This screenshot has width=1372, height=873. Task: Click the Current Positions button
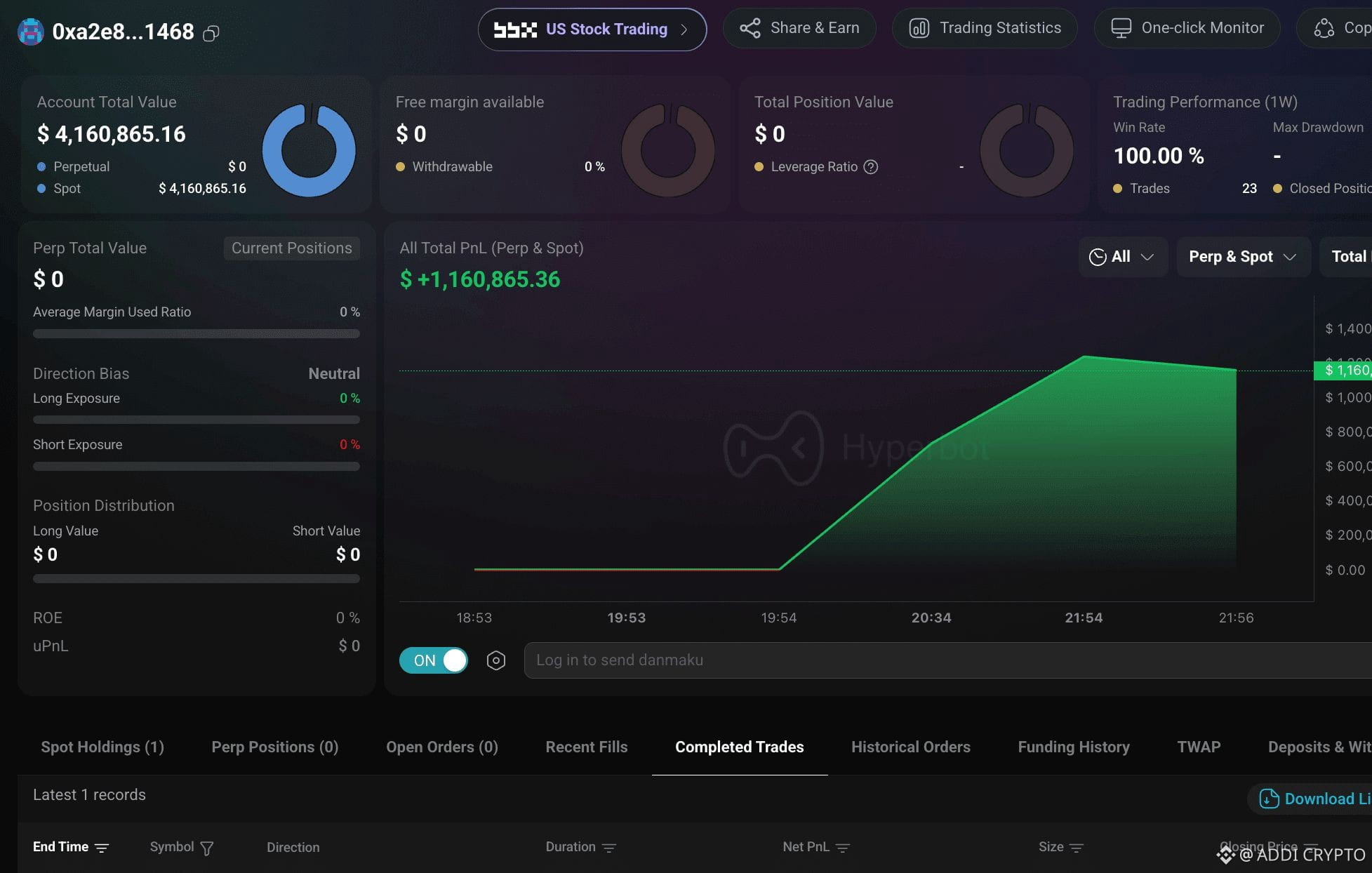click(292, 248)
